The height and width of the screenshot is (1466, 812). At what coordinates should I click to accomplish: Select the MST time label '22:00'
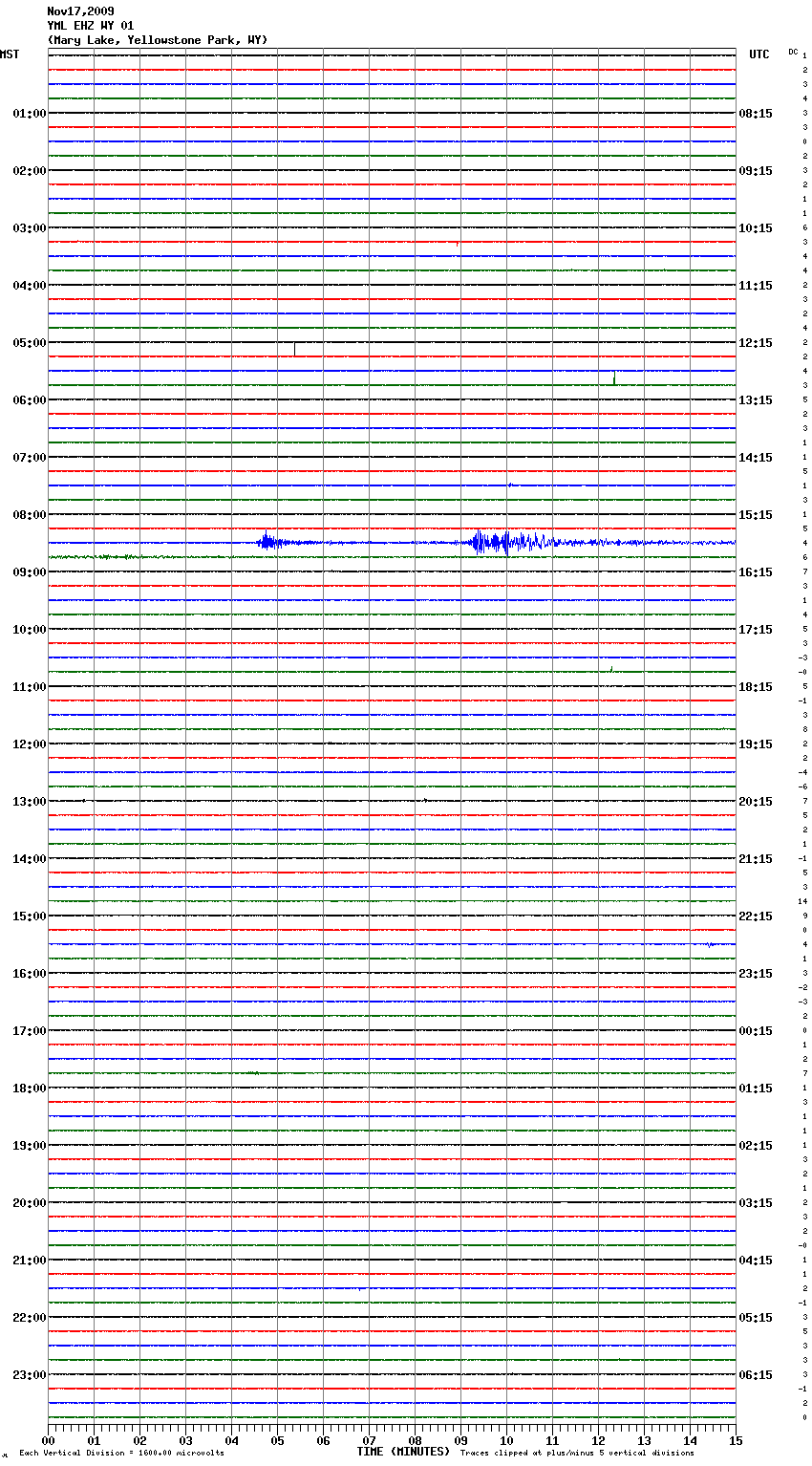tap(30, 1318)
